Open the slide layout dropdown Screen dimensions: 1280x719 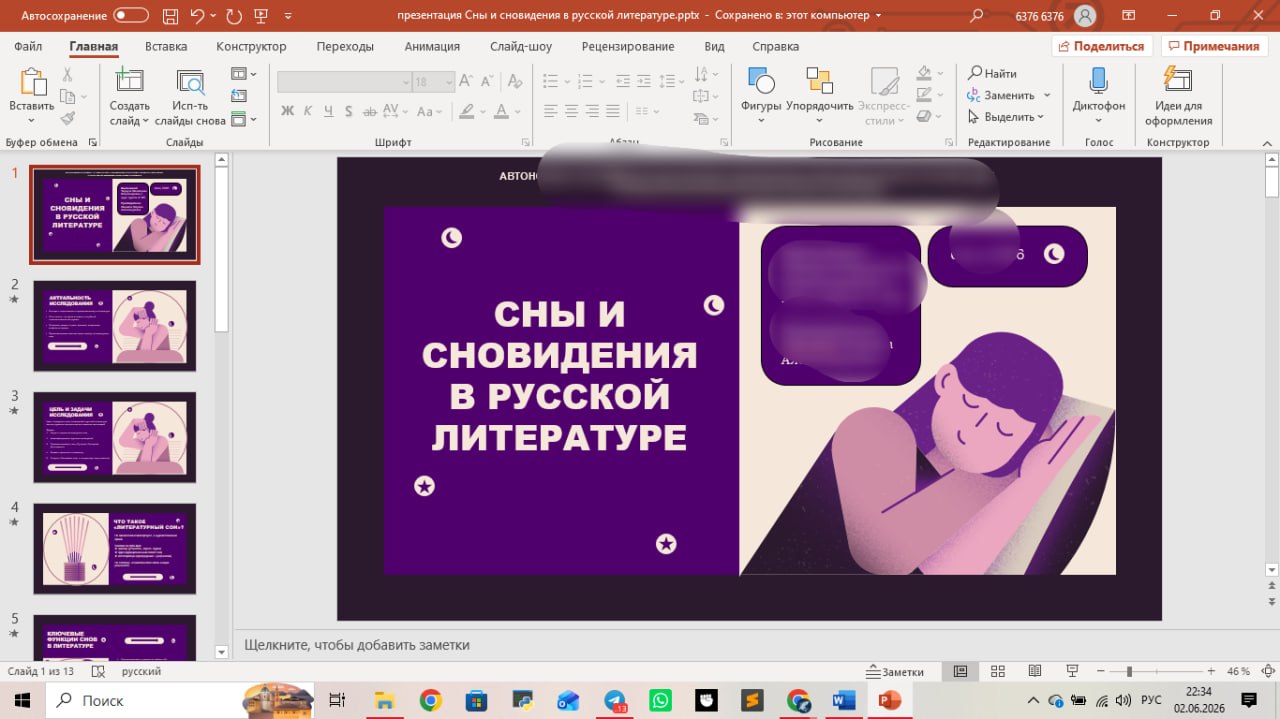tap(244, 74)
